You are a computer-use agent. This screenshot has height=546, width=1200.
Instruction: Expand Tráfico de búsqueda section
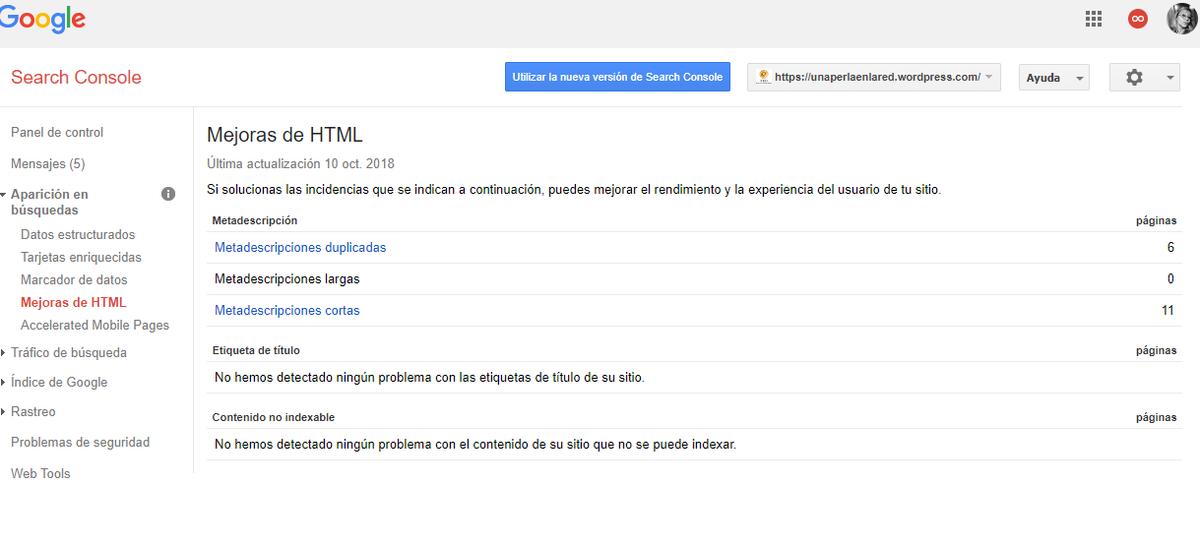3,353
